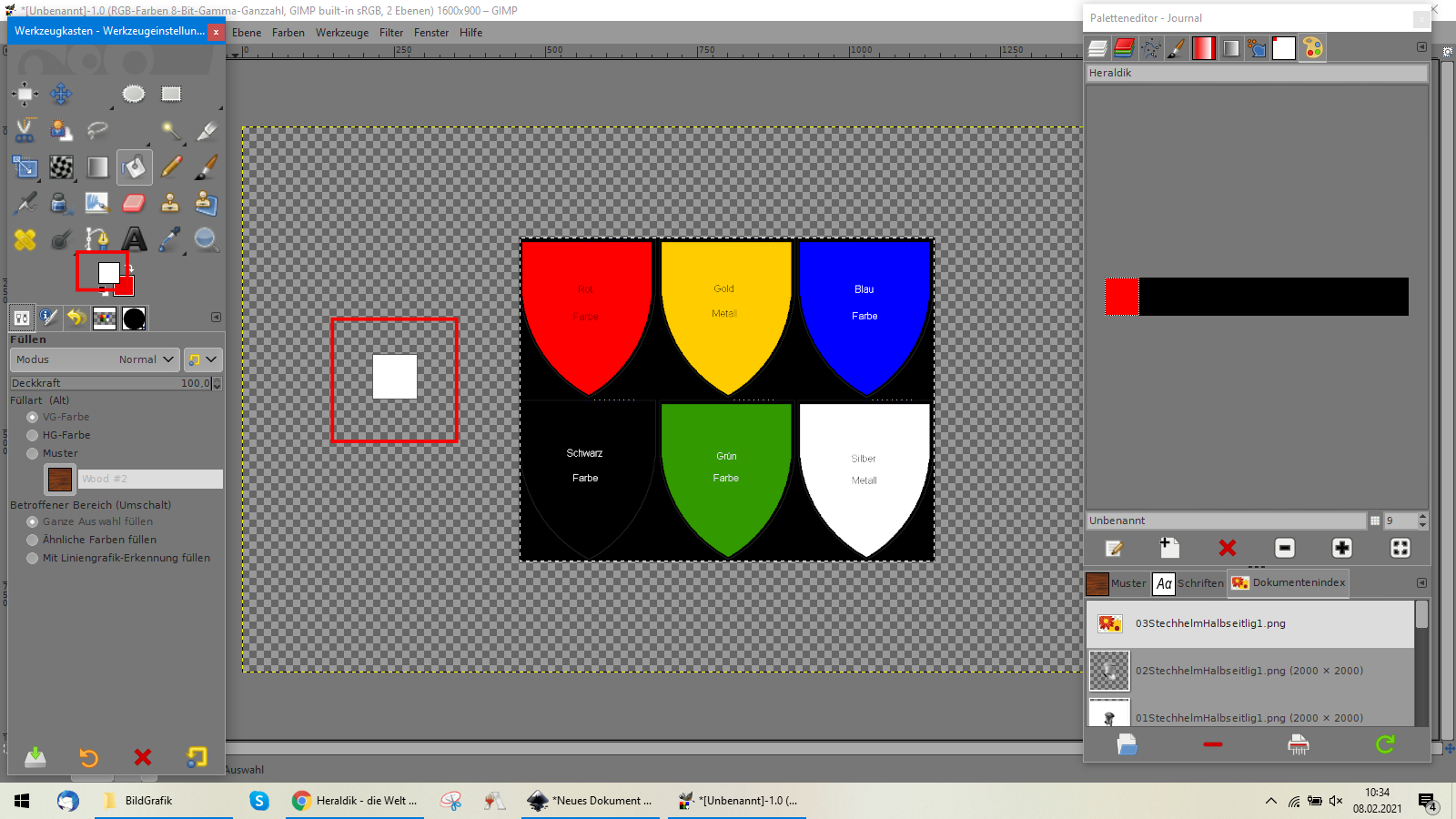Delete the selected palette color entry
1456x819 pixels.
click(x=1228, y=548)
